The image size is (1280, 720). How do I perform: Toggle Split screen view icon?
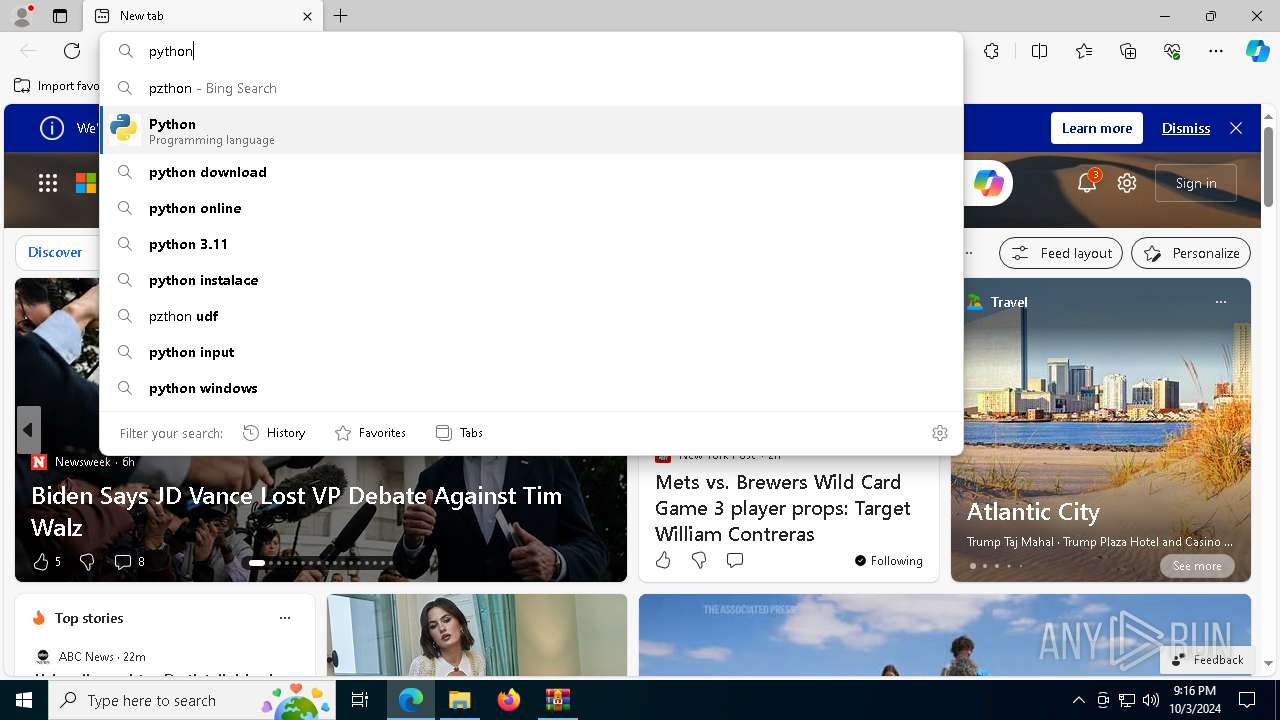[x=1039, y=51]
